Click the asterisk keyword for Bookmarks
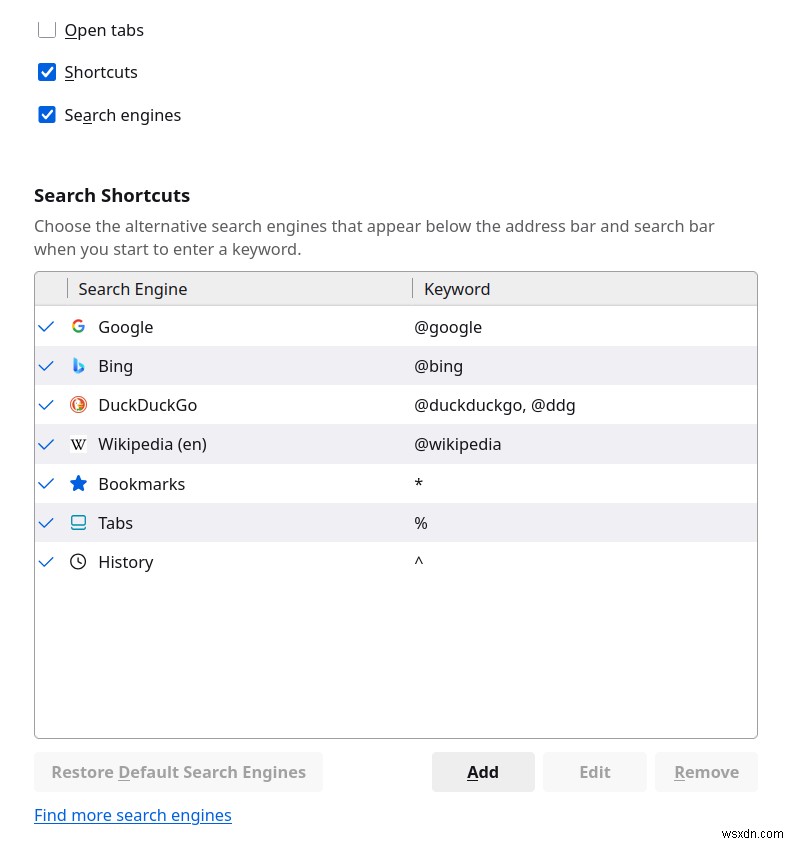 click(x=419, y=482)
